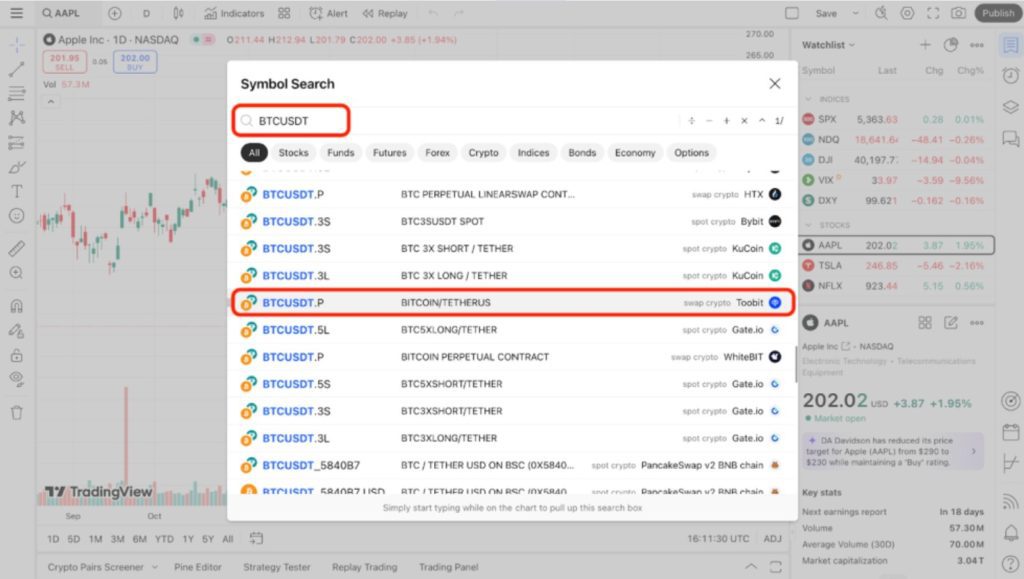Screen dimensions: 1024x579
Task: Open the D interval selector
Action: [146, 13]
